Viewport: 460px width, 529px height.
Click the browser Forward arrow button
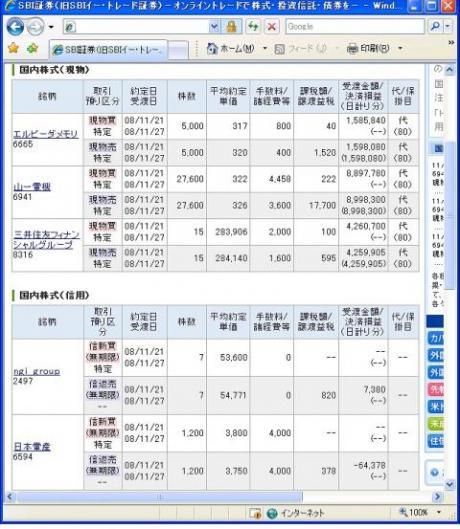click(x=35, y=27)
